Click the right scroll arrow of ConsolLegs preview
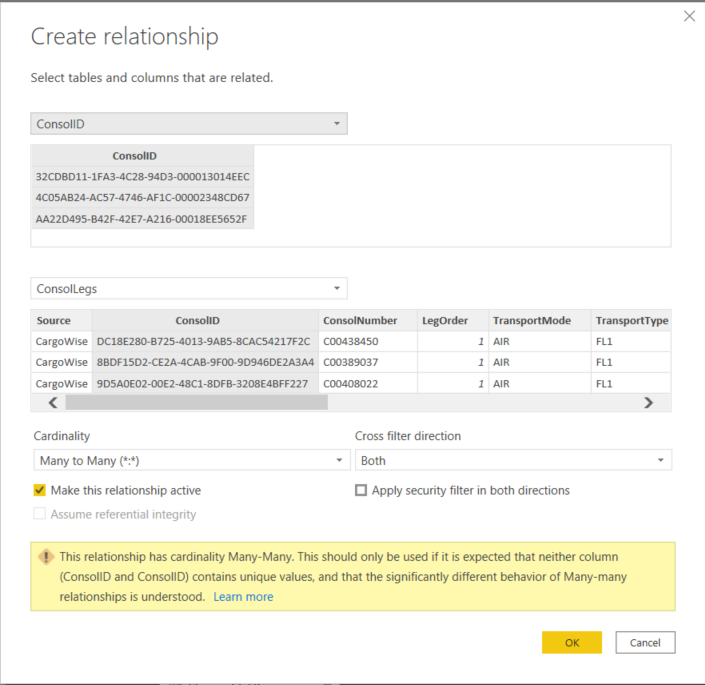The image size is (705, 685). (x=648, y=402)
